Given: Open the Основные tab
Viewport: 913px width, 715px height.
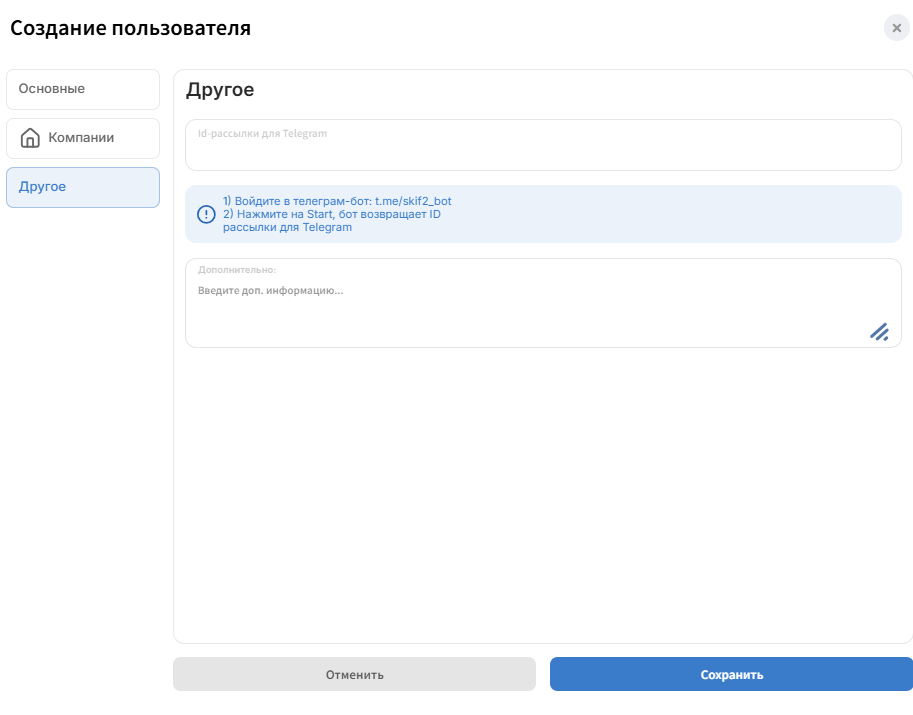Looking at the screenshot, I should pyautogui.click(x=83, y=89).
